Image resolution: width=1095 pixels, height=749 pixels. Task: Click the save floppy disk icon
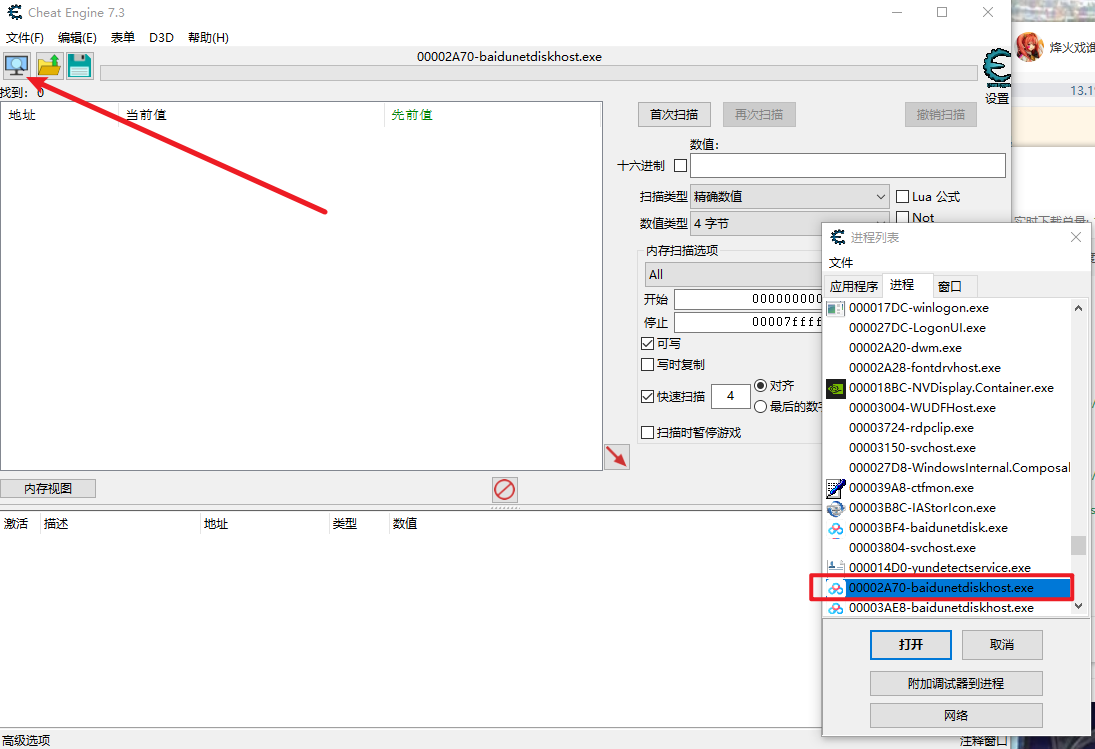[x=79, y=66]
